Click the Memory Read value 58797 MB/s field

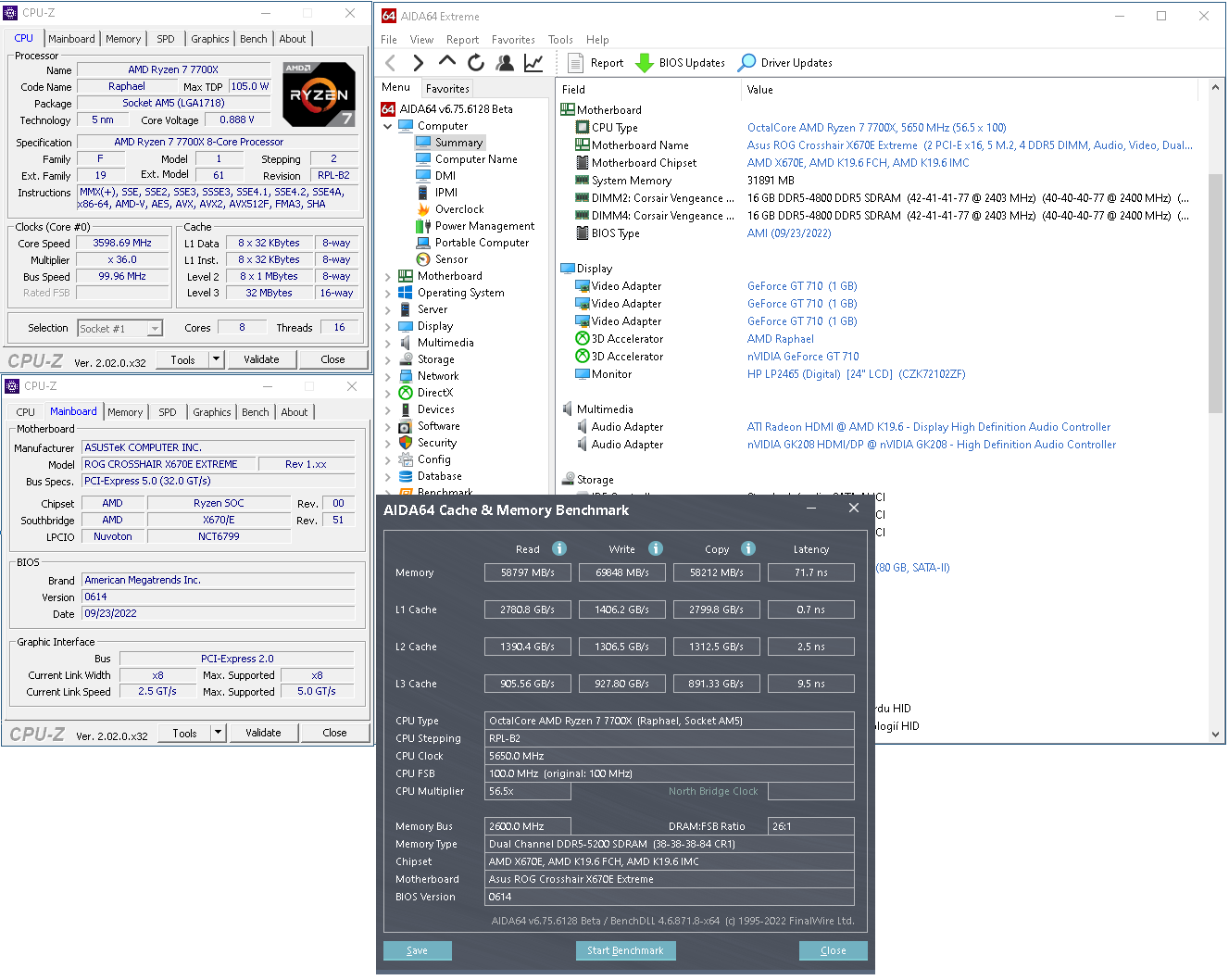pos(528,572)
